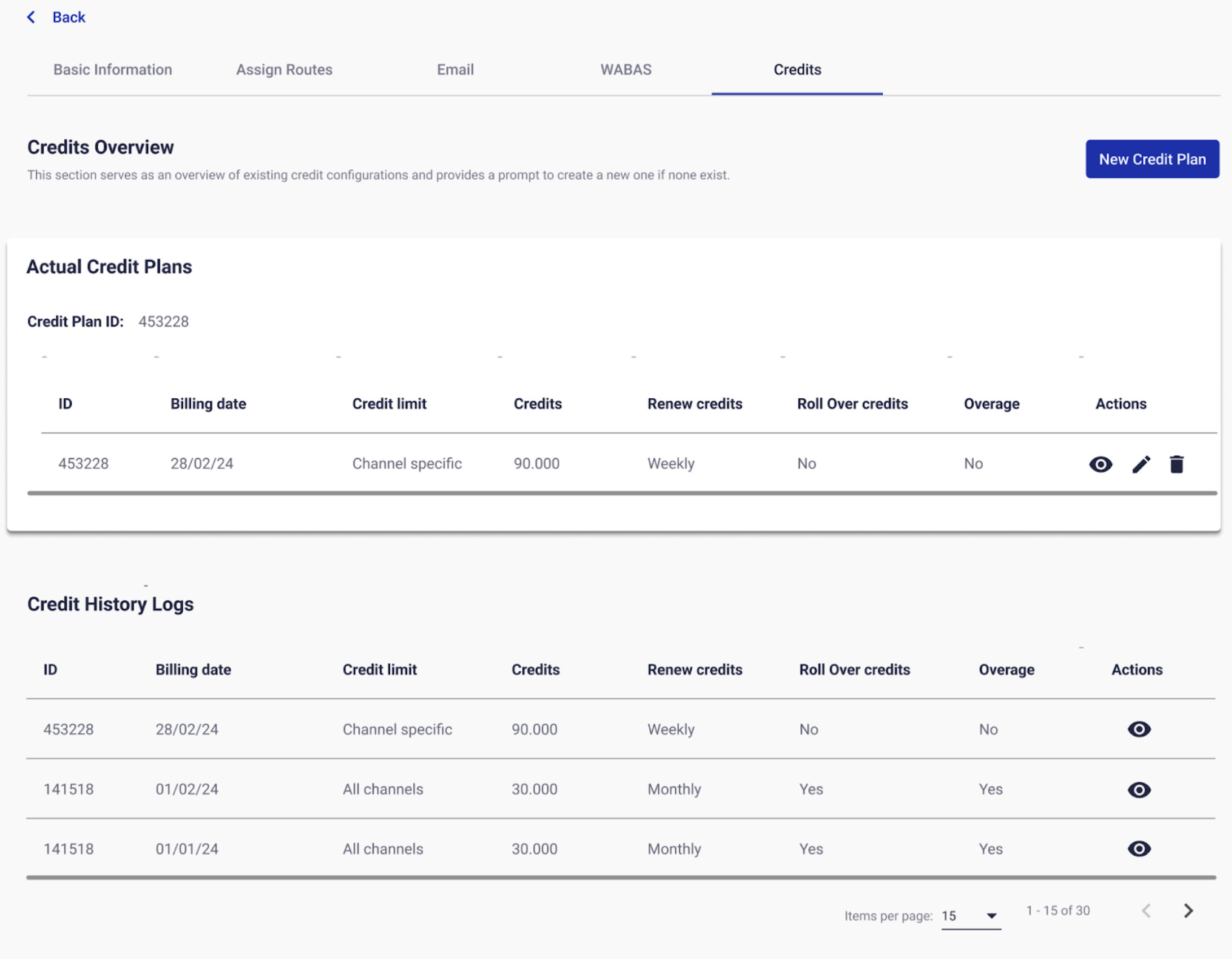Go to next page of history logs

pos(1188,910)
